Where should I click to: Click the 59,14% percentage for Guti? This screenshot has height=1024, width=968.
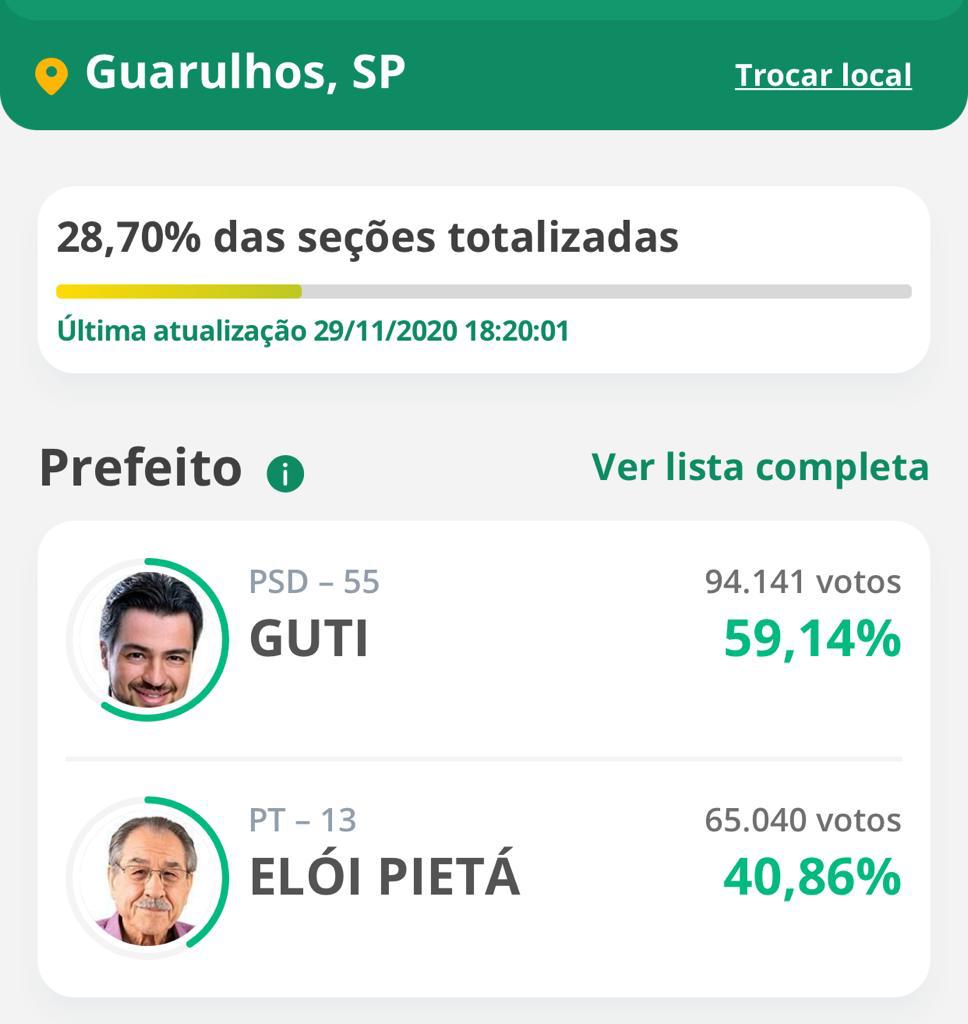(812, 640)
